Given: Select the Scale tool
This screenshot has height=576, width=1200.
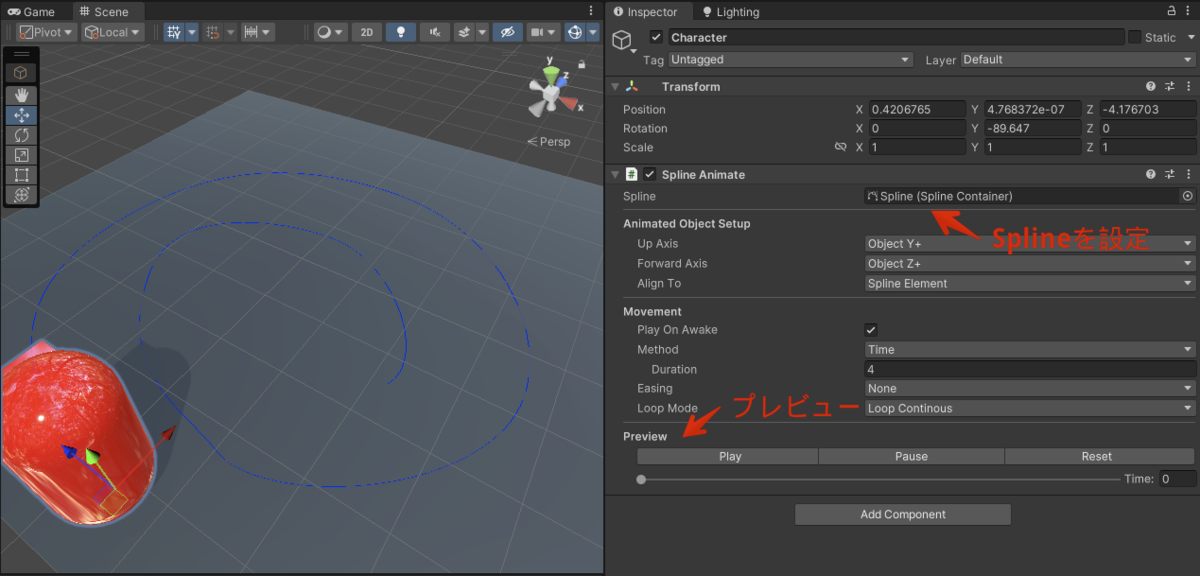Looking at the screenshot, I should click(22, 155).
